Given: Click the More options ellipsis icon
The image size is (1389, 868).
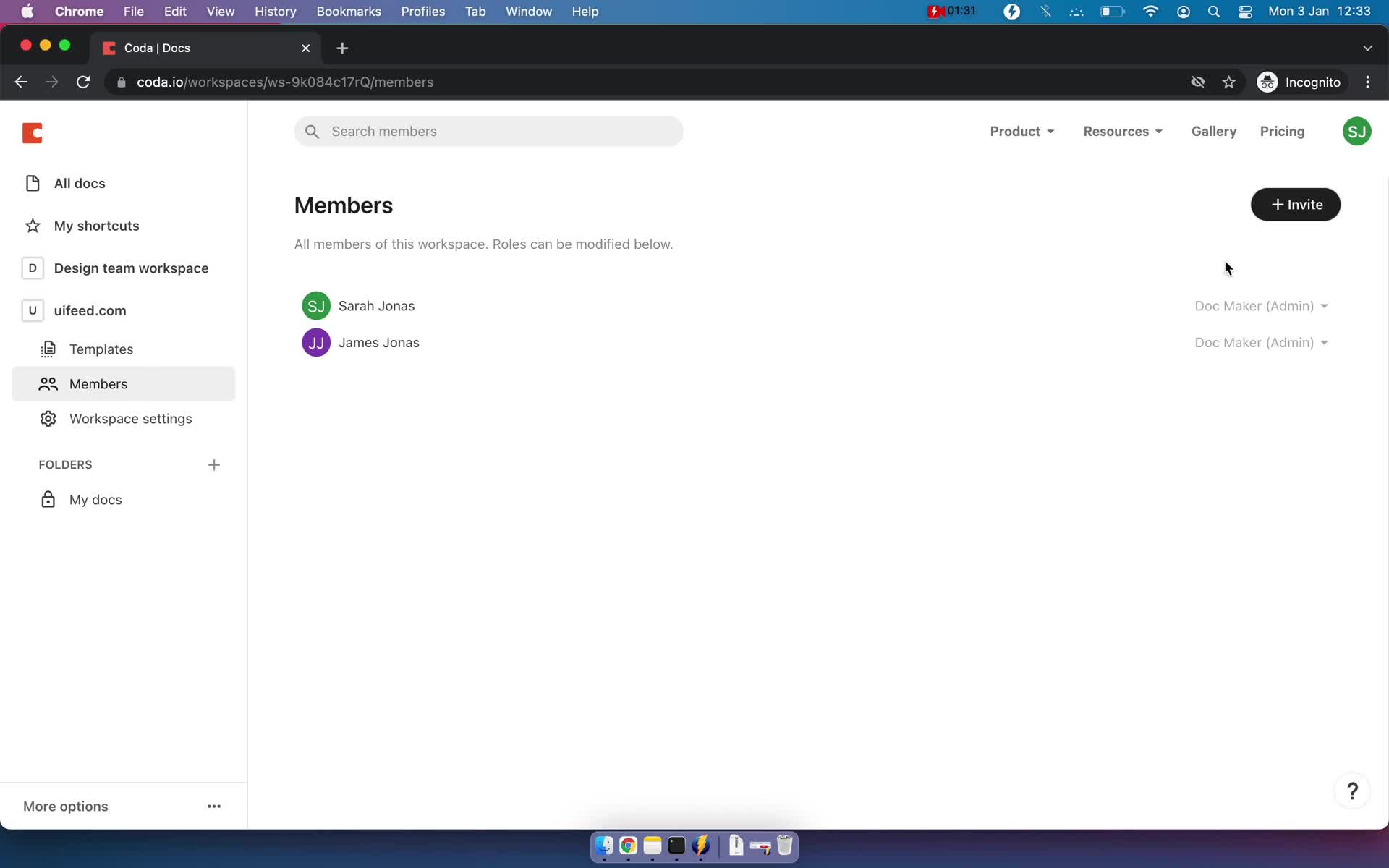Looking at the screenshot, I should (x=214, y=807).
